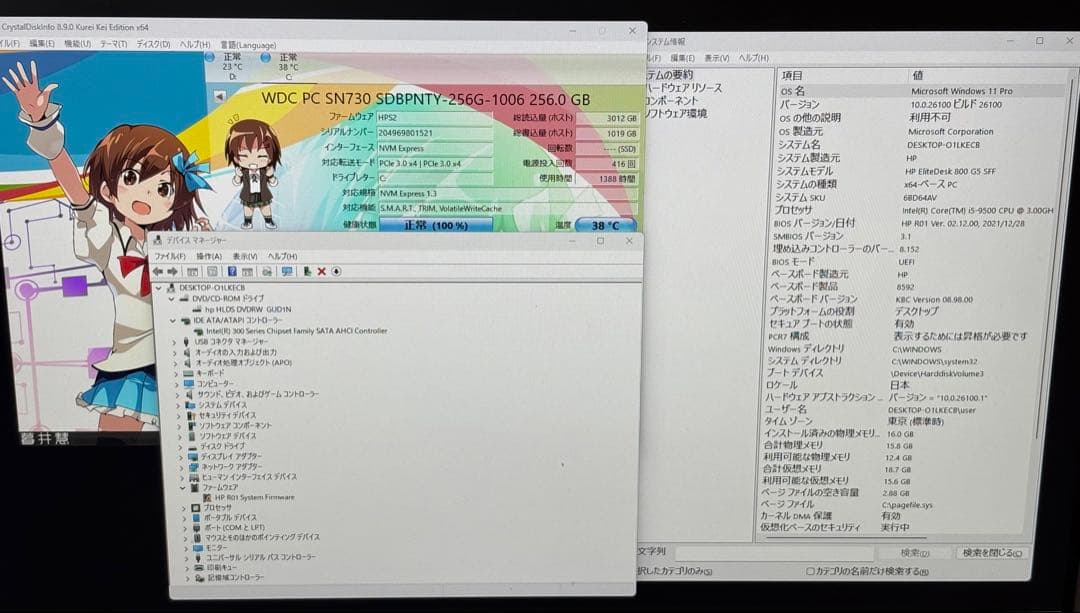Image resolution: width=1080 pixels, height=613 pixels.
Task: Collapse the DVD/CD-ROM ドライブ node
Action: [171, 298]
